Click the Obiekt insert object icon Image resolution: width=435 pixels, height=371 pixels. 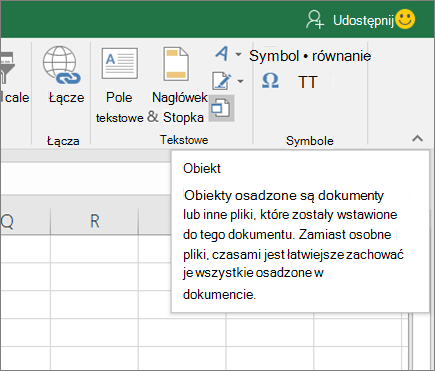(x=222, y=108)
